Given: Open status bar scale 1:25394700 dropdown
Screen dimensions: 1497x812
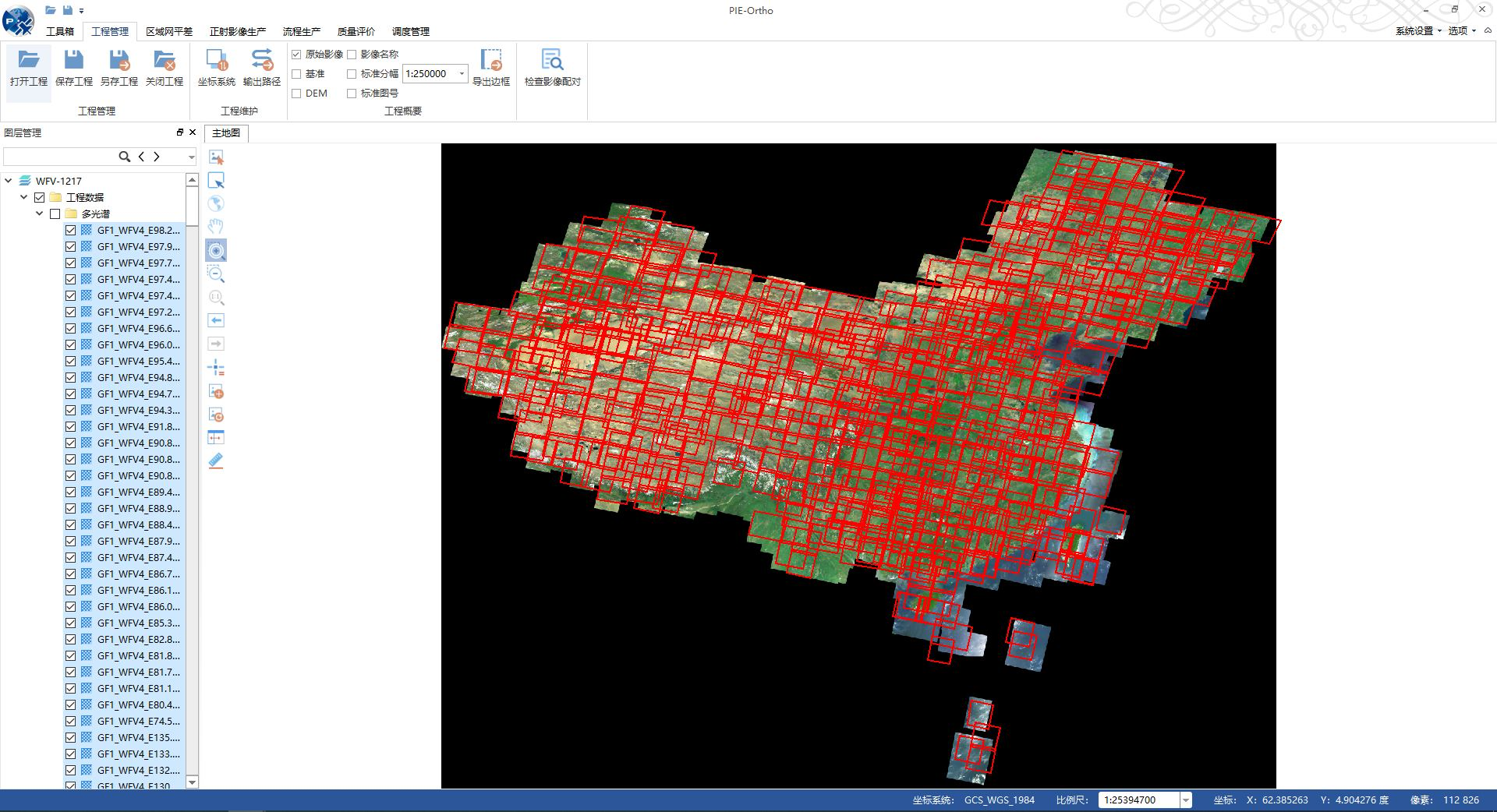Looking at the screenshot, I should (1186, 800).
